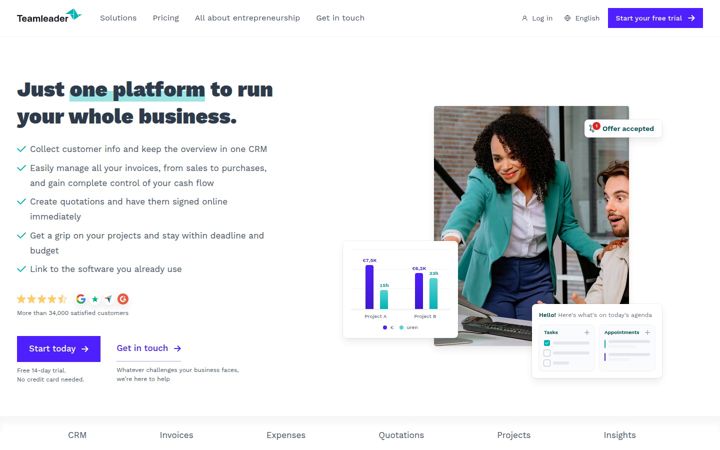Click checkmark icon beside 'Get a grip' bullet
This screenshot has width=720, height=450.
[x=21, y=236]
